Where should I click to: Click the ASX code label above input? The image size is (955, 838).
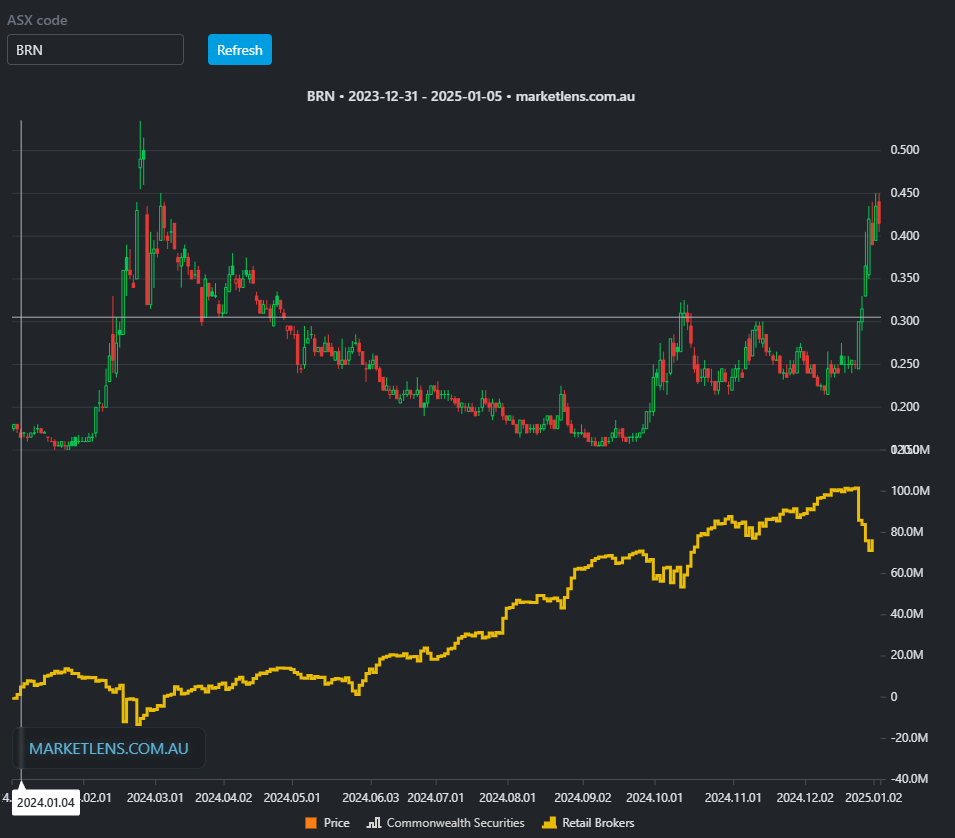(x=38, y=20)
